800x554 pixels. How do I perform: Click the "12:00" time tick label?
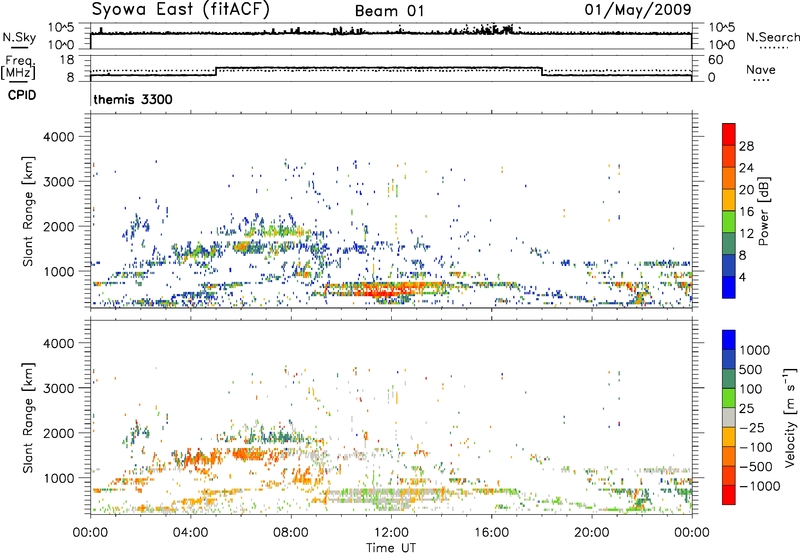click(x=391, y=533)
